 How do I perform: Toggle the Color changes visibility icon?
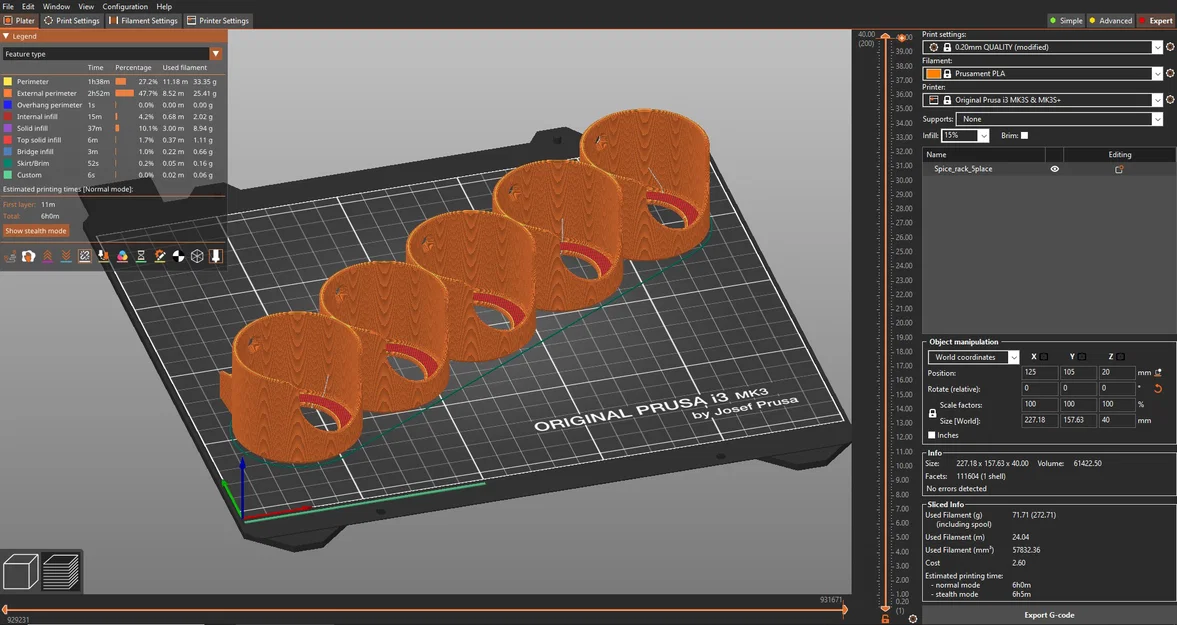tap(122, 256)
